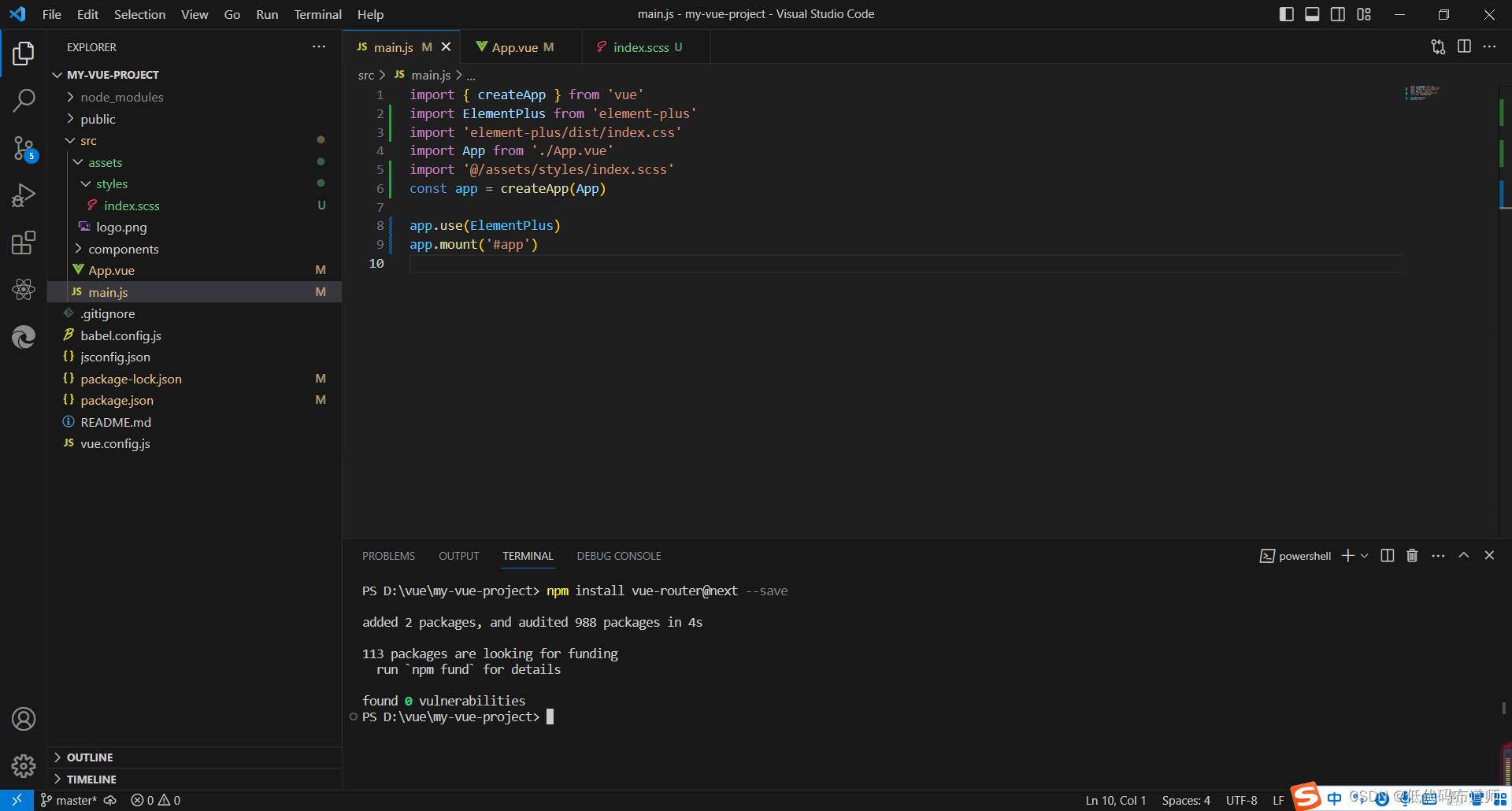Open editor More Actions ellipsis
Screen dimensions: 1512x811
point(1489,47)
